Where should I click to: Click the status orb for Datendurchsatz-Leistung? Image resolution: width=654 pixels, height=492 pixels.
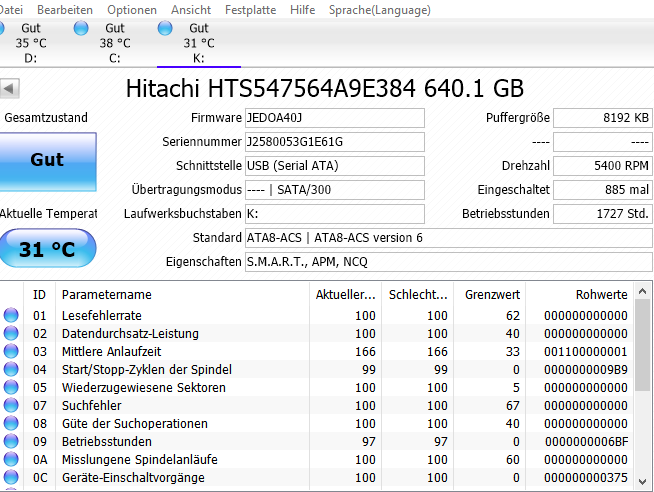click(11, 333)
